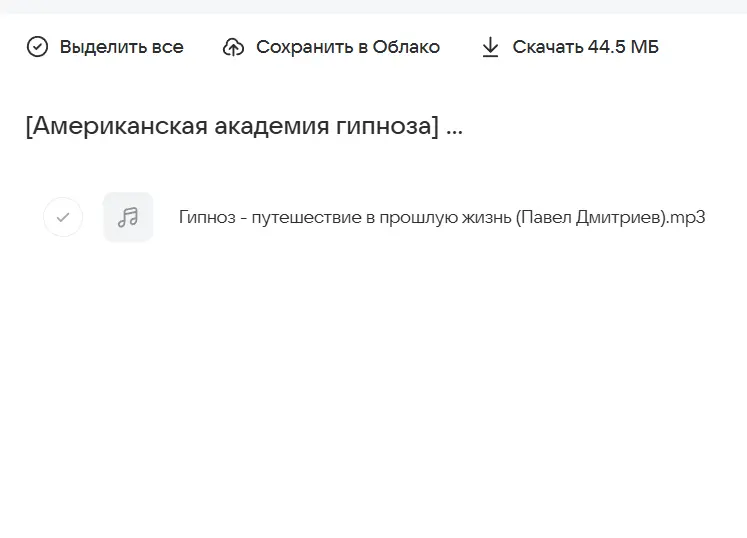747x538 pixels.
Task: Click the word "Гипноз" starting the file name
Action: click(206, 217)
